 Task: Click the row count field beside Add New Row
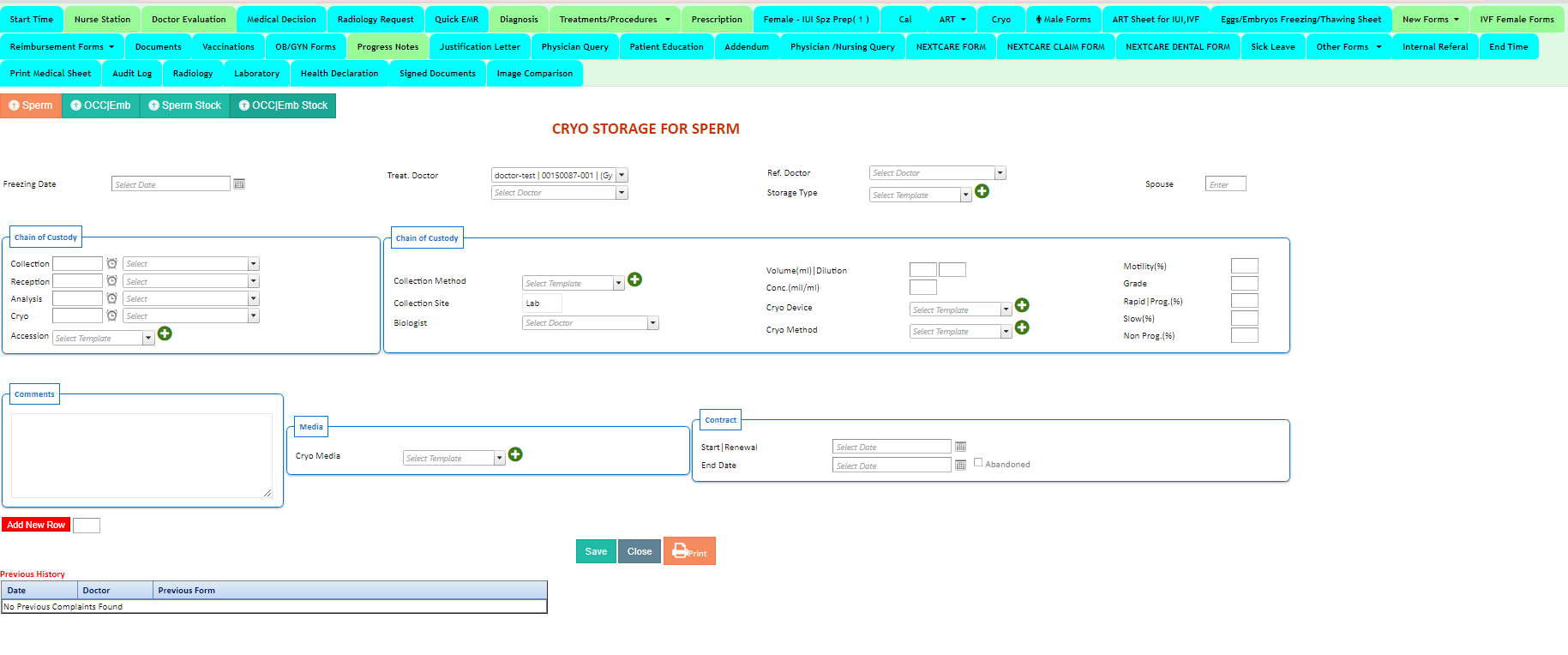(87, 526)
